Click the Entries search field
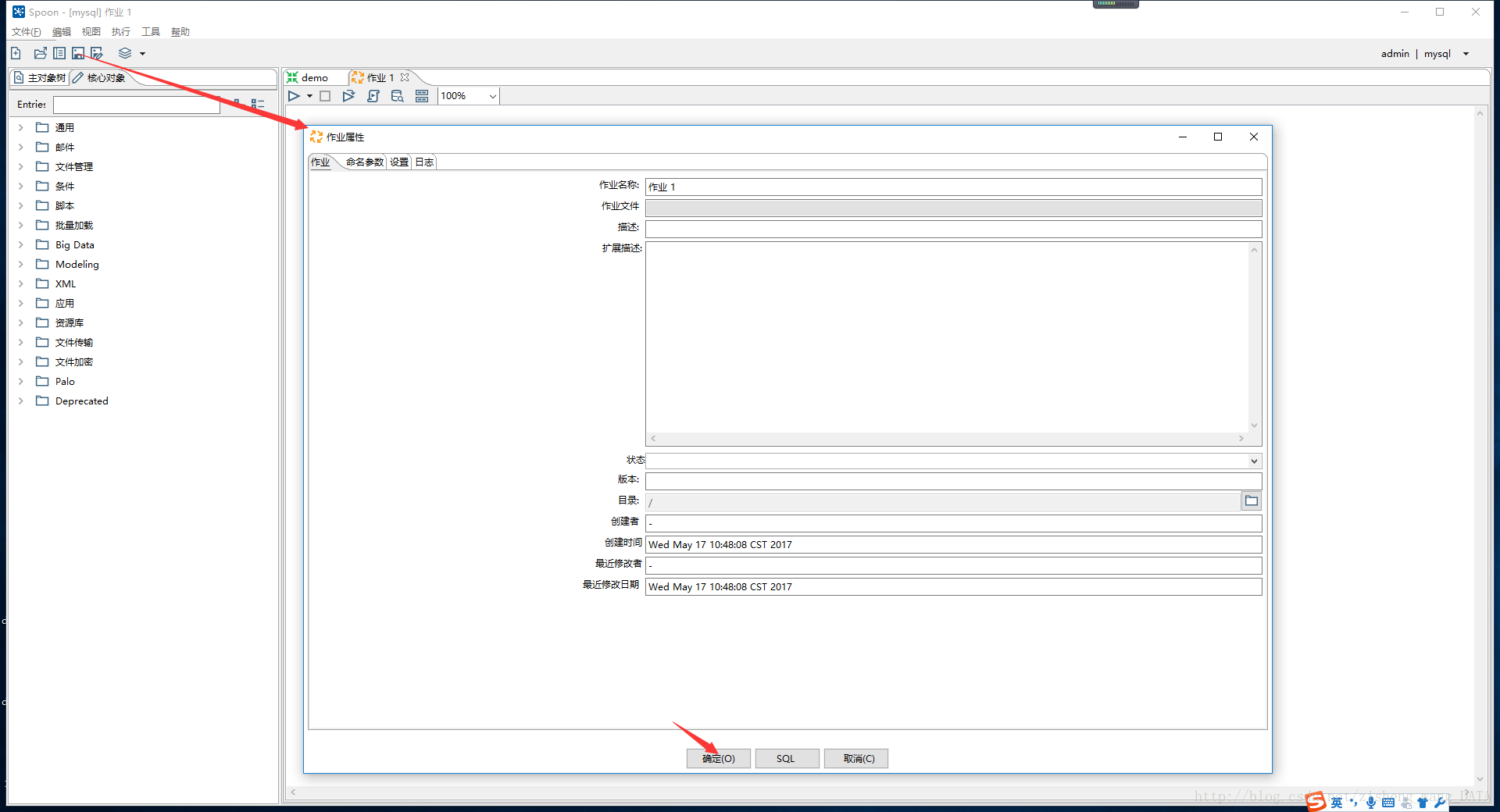The height and width of the screenshot is (812, 1500). [137, 105]
